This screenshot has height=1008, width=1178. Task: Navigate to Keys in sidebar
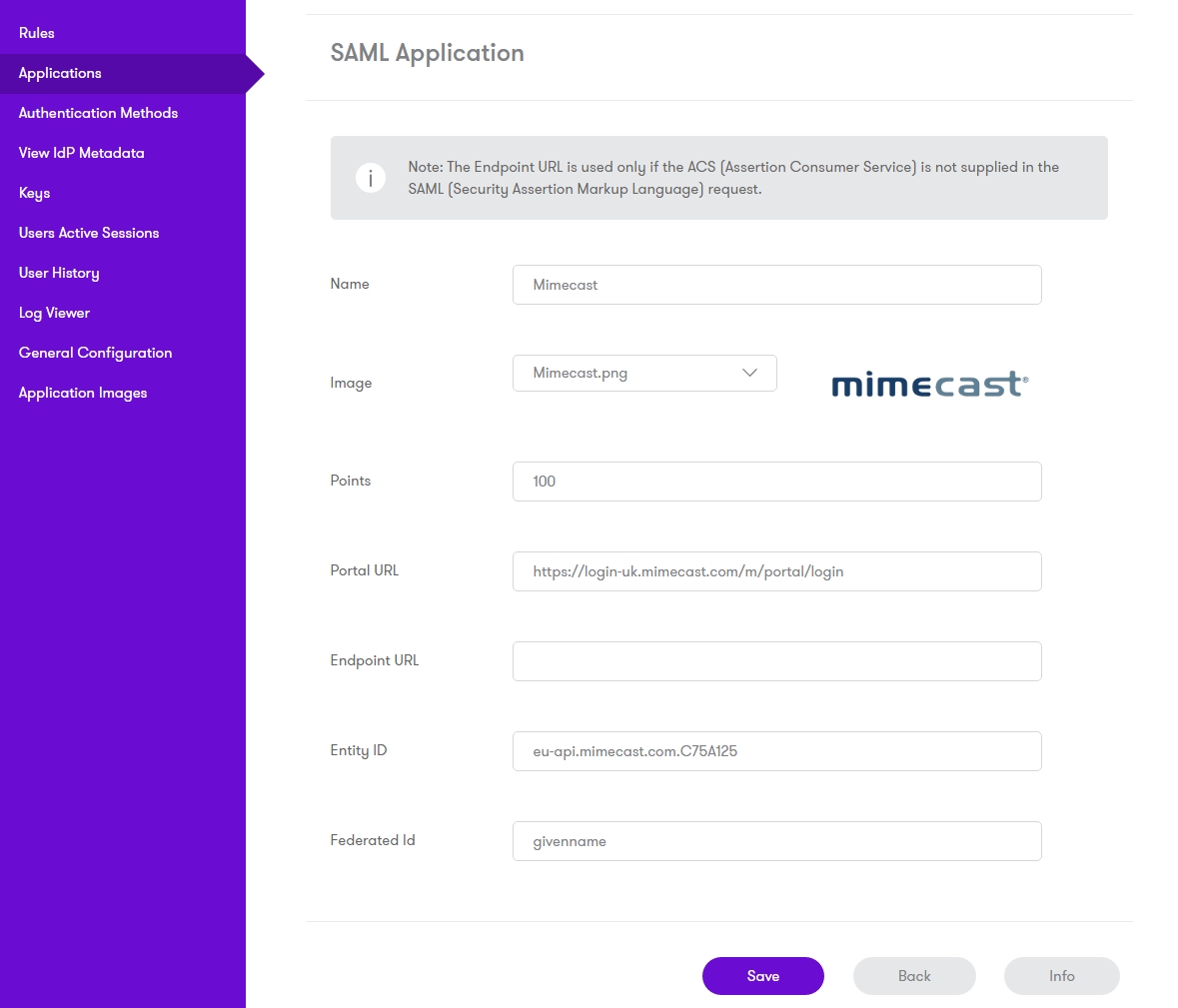[x=34, y=193]
